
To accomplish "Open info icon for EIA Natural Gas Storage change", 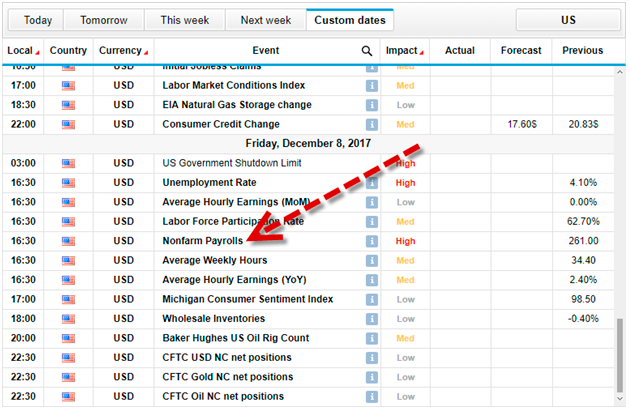I will pyautogui.click(x=372, y=105).
